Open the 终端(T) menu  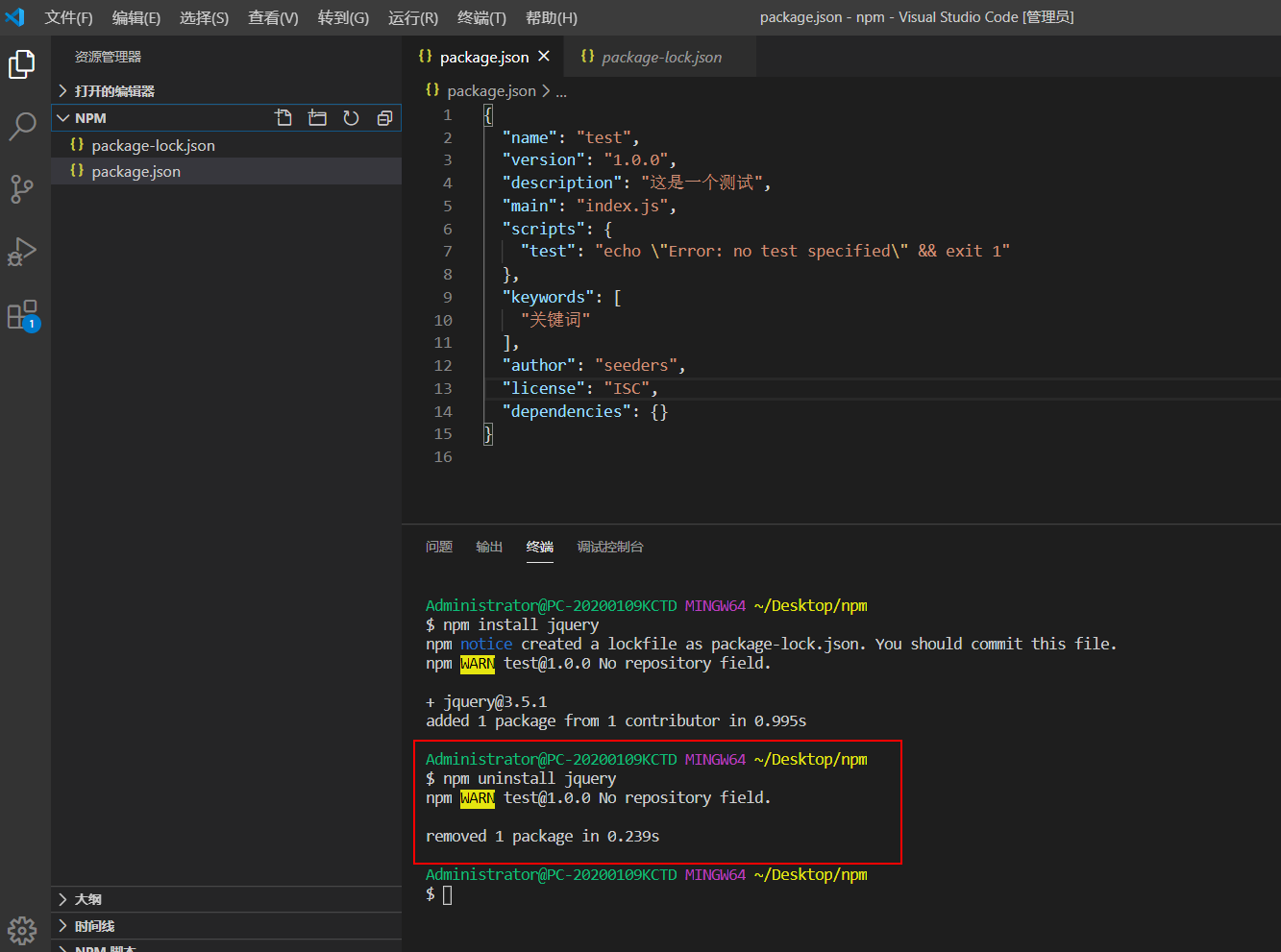click(481, 17)
